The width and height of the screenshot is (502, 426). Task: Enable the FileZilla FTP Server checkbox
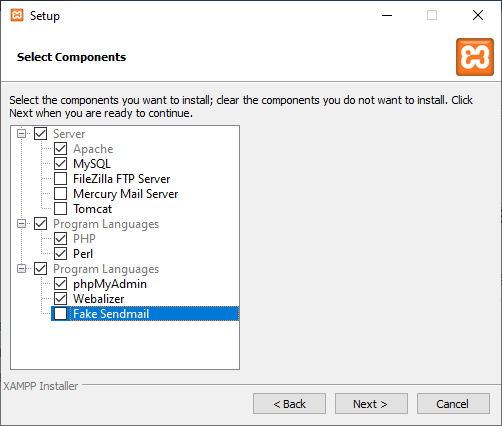click(x=60, y=179)
